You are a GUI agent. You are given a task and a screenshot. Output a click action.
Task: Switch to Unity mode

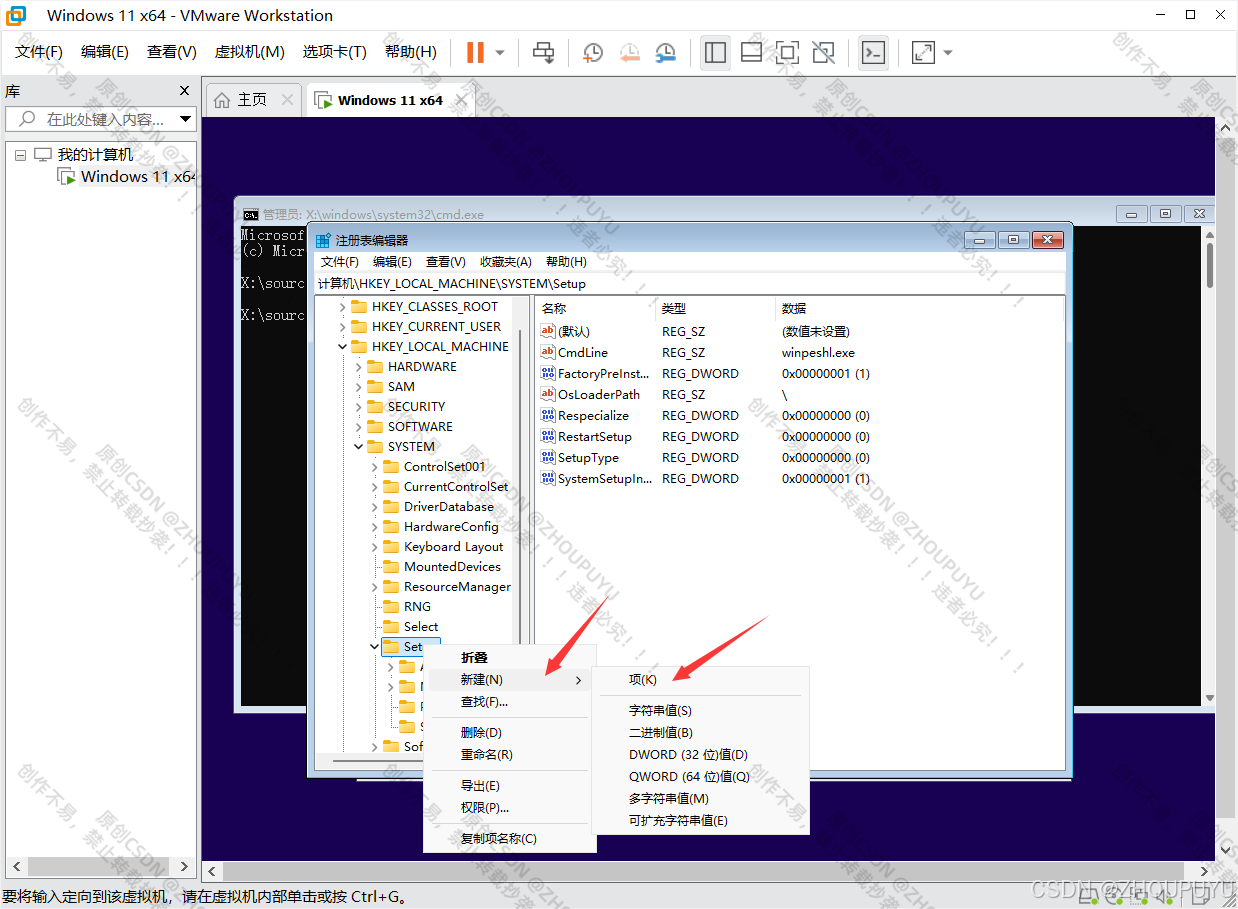tap(823, 52)
